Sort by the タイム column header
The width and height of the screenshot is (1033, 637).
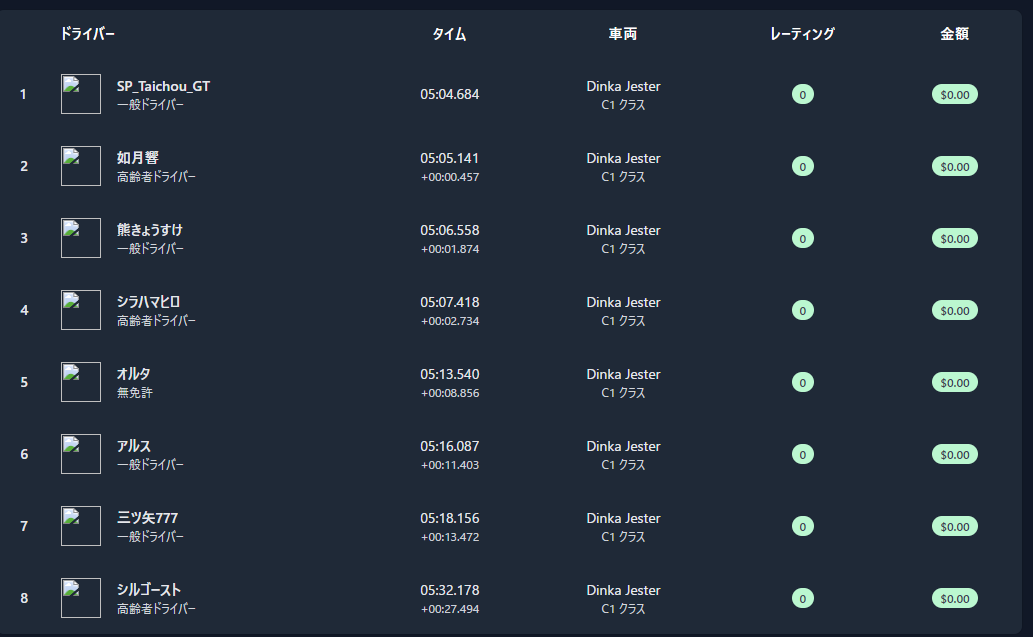tap(449, 34)
